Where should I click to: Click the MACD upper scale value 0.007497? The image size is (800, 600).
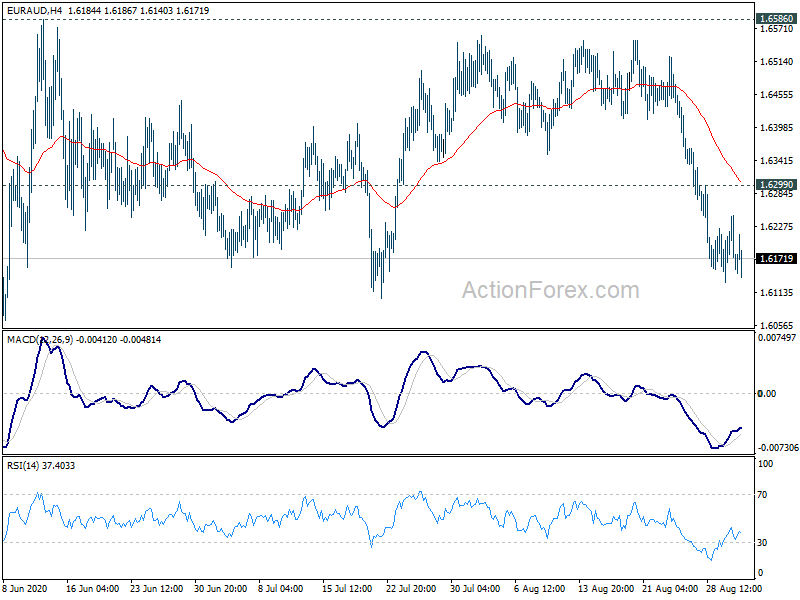point(777,338)
